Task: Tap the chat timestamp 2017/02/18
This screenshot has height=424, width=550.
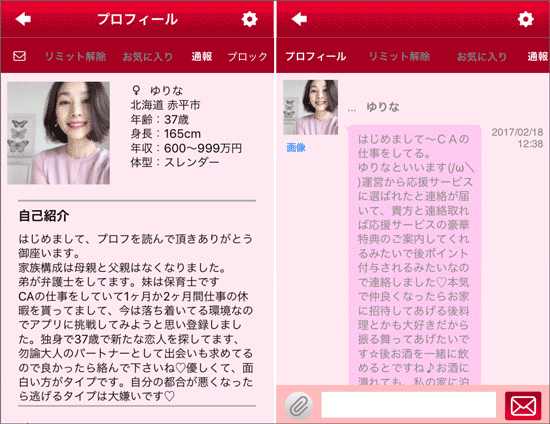Action: point(517,132)
